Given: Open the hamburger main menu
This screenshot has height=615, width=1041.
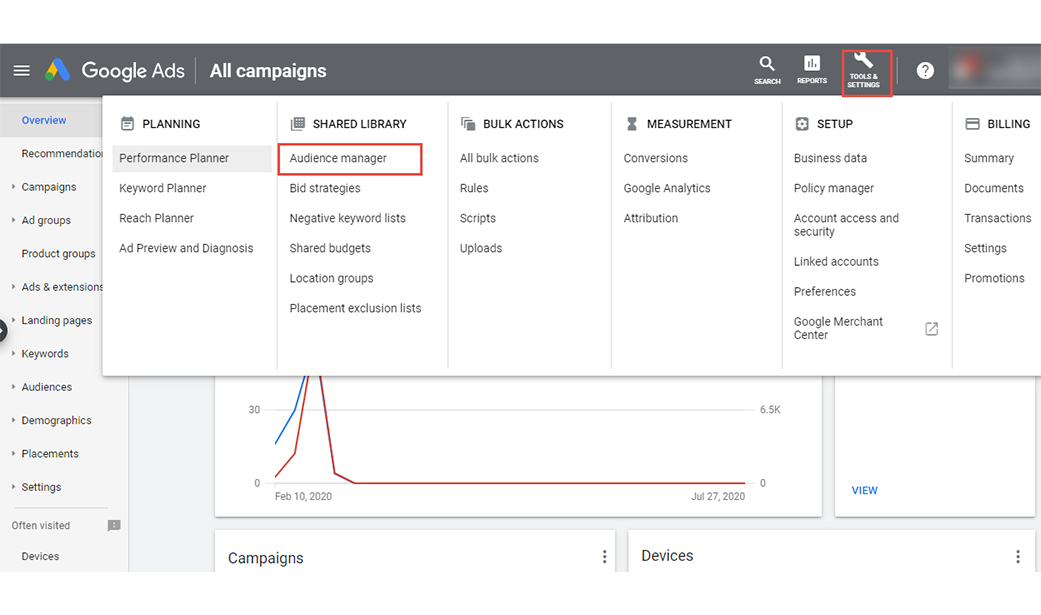Looking at the screenshot, I should pos(21,70).
